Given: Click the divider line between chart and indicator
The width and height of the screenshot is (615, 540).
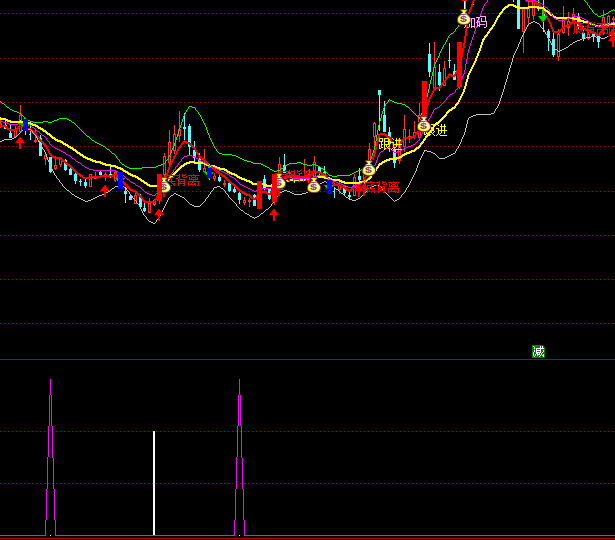Looking at the screenshot, I should (x=300, y=359).
